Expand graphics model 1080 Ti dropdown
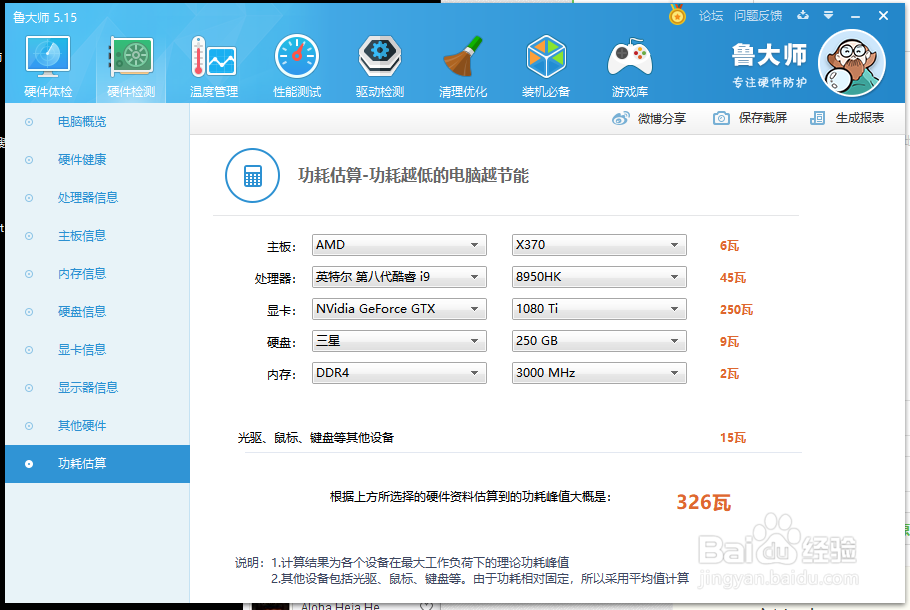This screenshot has height=610, width=910. pyautogui.click(x=599, y=309)
